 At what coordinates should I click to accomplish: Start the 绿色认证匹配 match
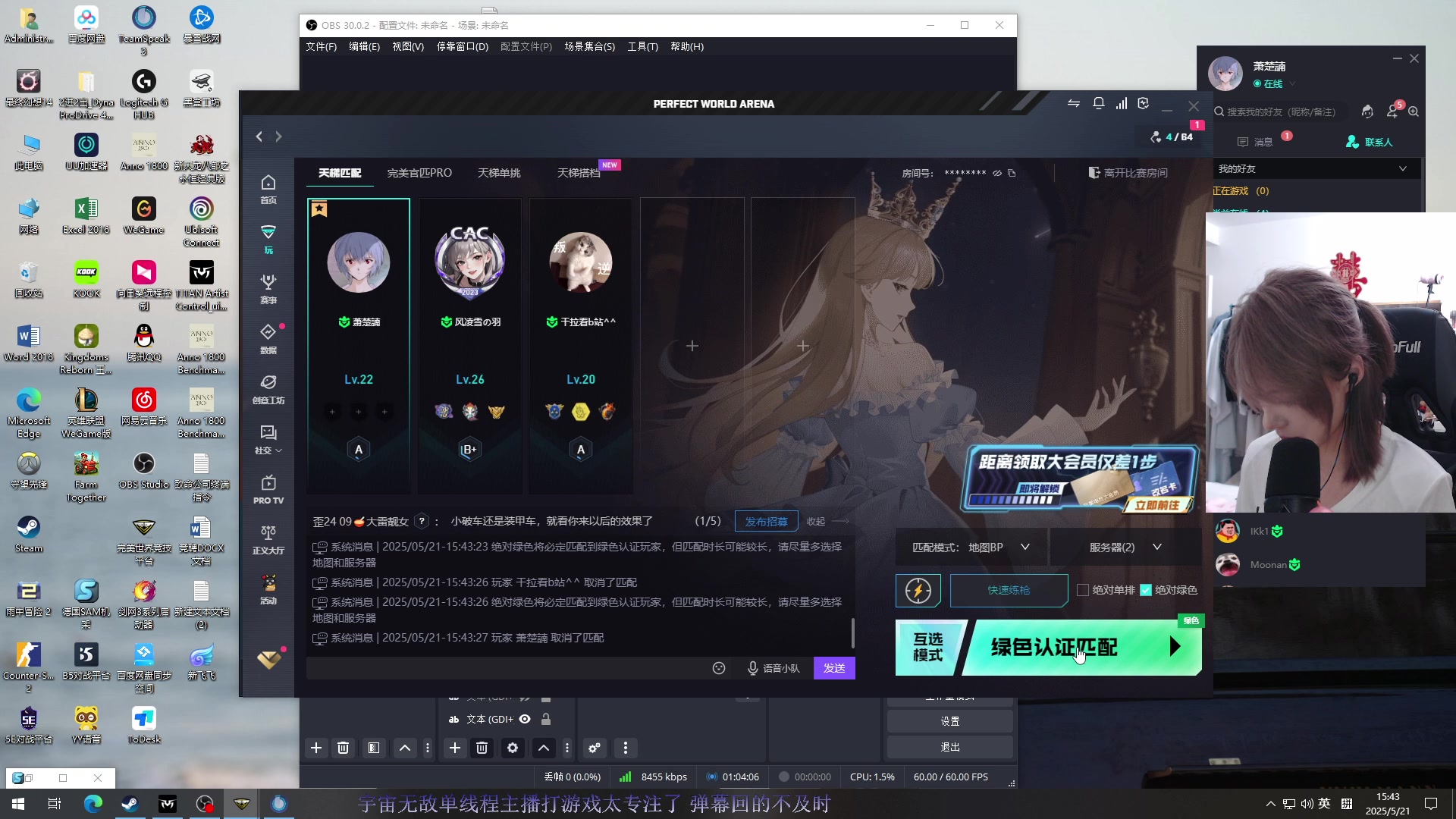tap(1083, 647)
